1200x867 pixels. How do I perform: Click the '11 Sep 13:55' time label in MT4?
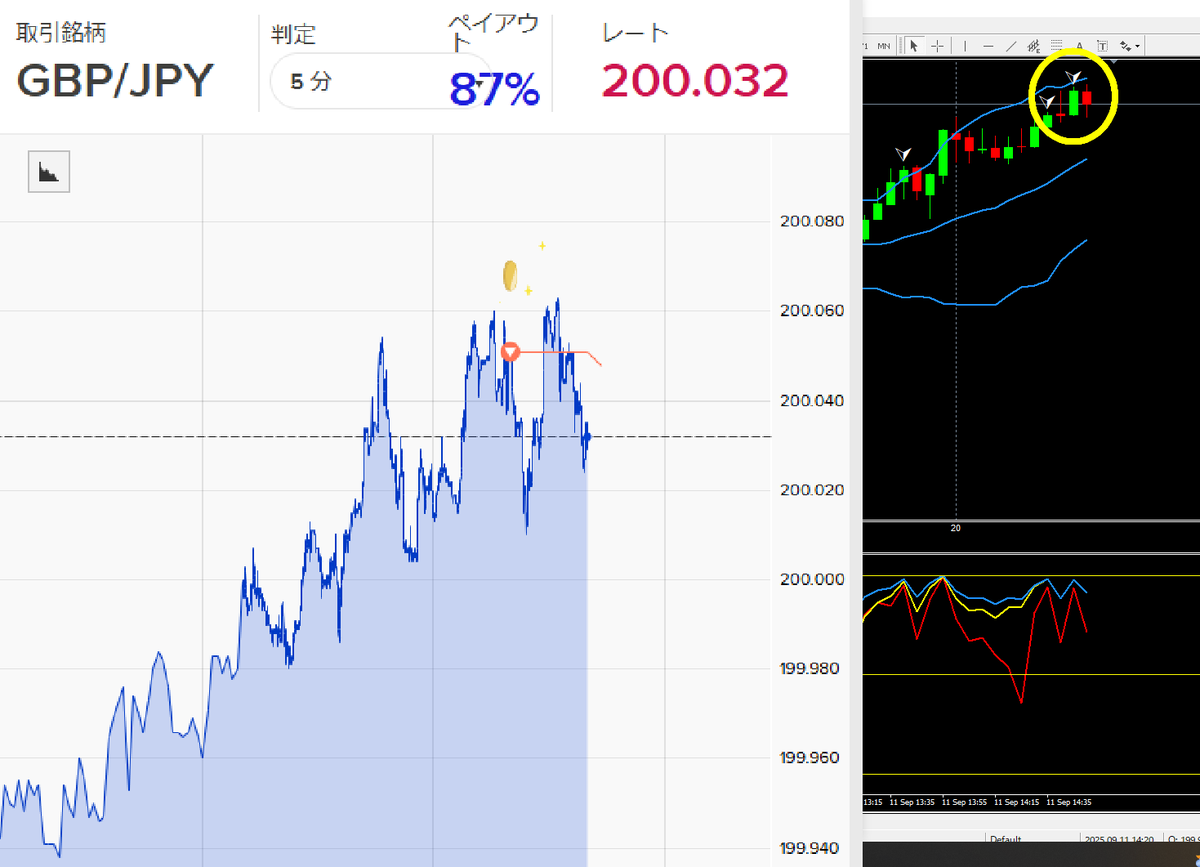click(963, 802)
